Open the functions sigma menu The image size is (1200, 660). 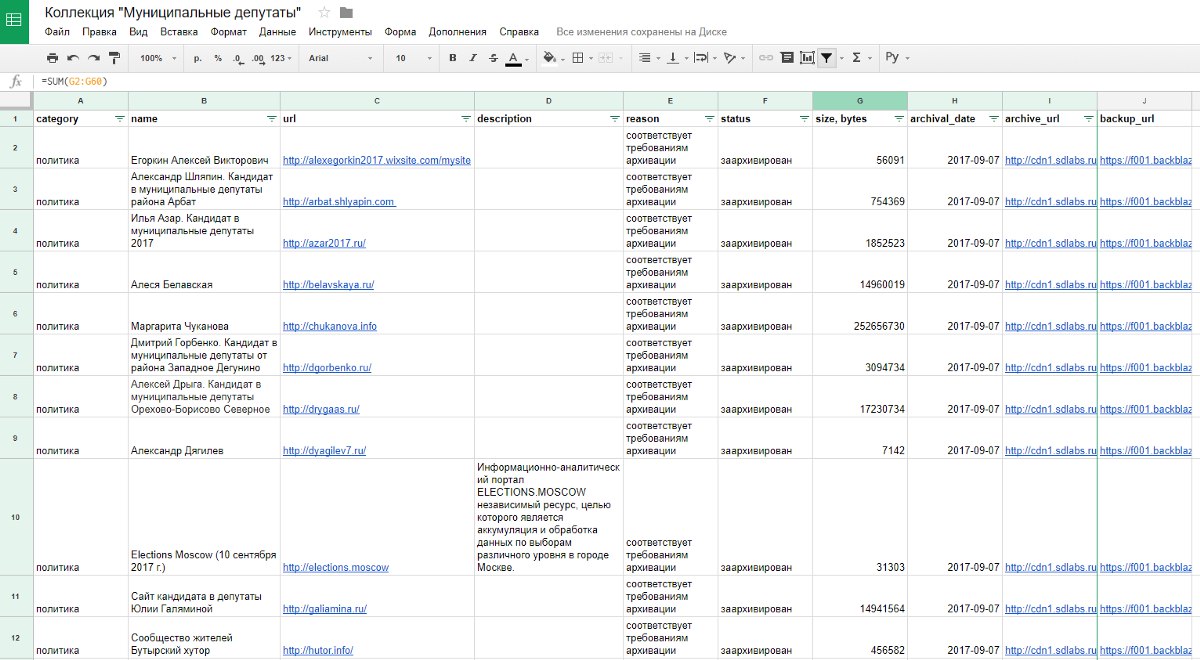(x=860, y=58)
